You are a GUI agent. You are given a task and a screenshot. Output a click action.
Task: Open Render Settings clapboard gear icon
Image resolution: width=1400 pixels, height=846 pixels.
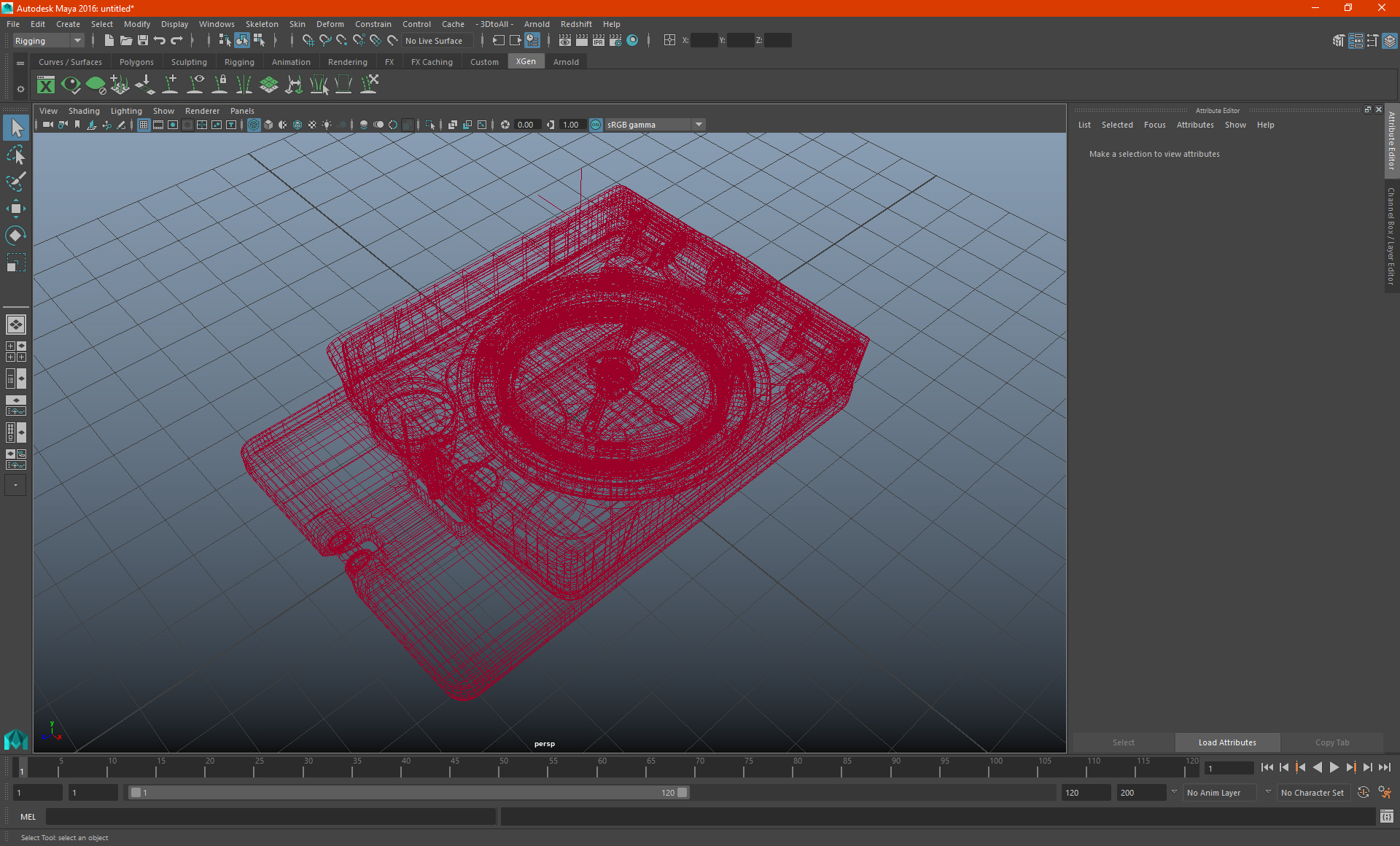point(615,41)
